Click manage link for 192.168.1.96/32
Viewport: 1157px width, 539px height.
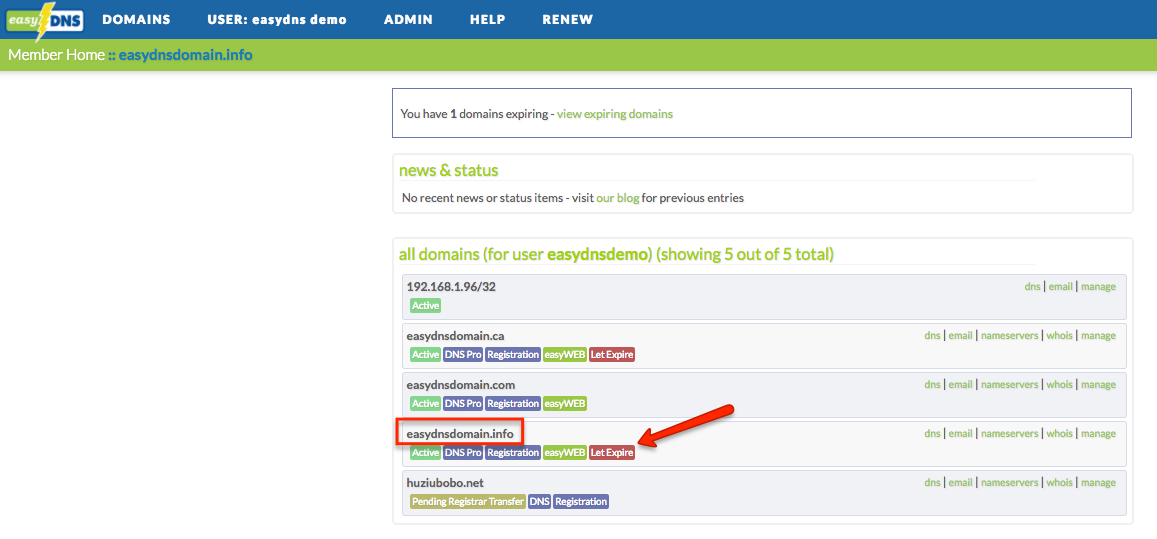pos(1098,286)
